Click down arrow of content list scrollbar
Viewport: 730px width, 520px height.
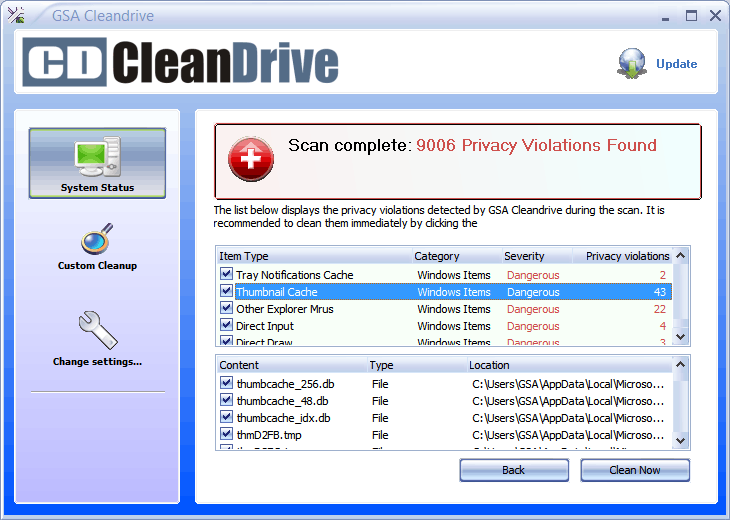[681, 440]
